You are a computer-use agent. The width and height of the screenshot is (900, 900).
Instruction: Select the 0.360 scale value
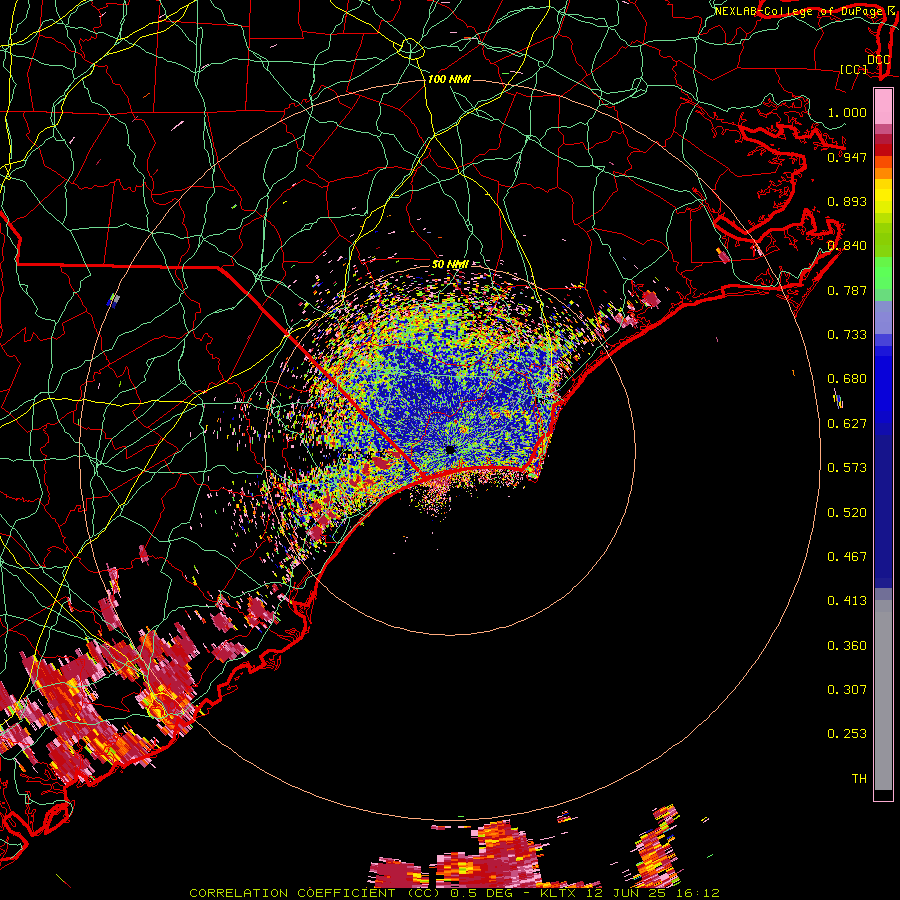coord(847,646)
